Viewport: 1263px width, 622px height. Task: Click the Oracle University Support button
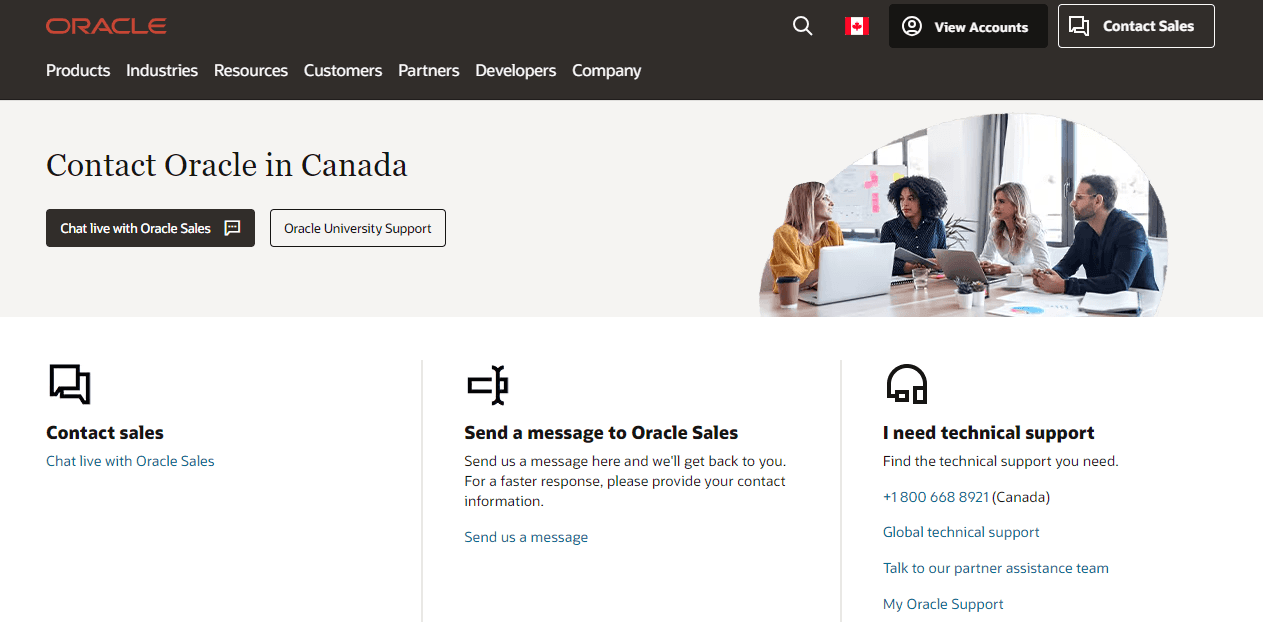(x=358, y=228)
